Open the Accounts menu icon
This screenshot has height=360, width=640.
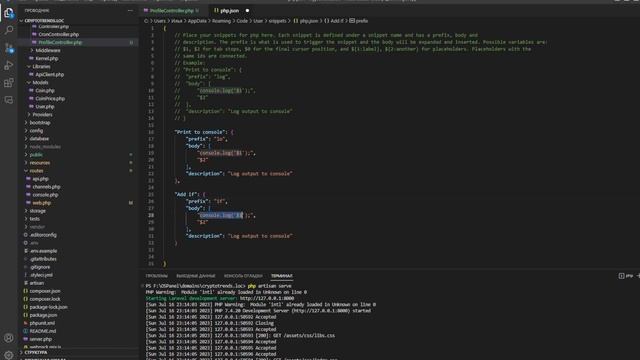(9, 338)
